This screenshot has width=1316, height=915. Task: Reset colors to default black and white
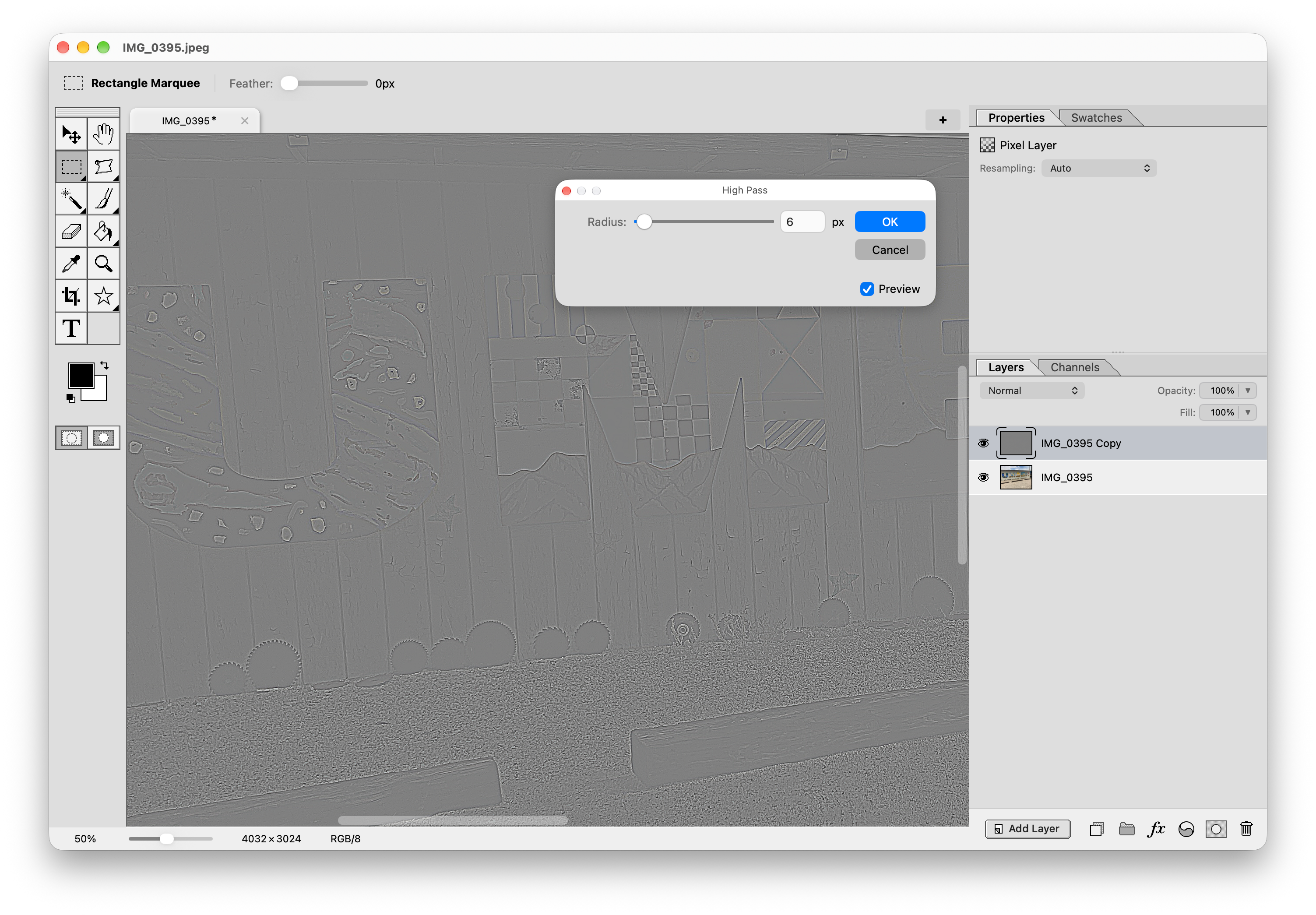pyautogui.click(x=70, y=398)
